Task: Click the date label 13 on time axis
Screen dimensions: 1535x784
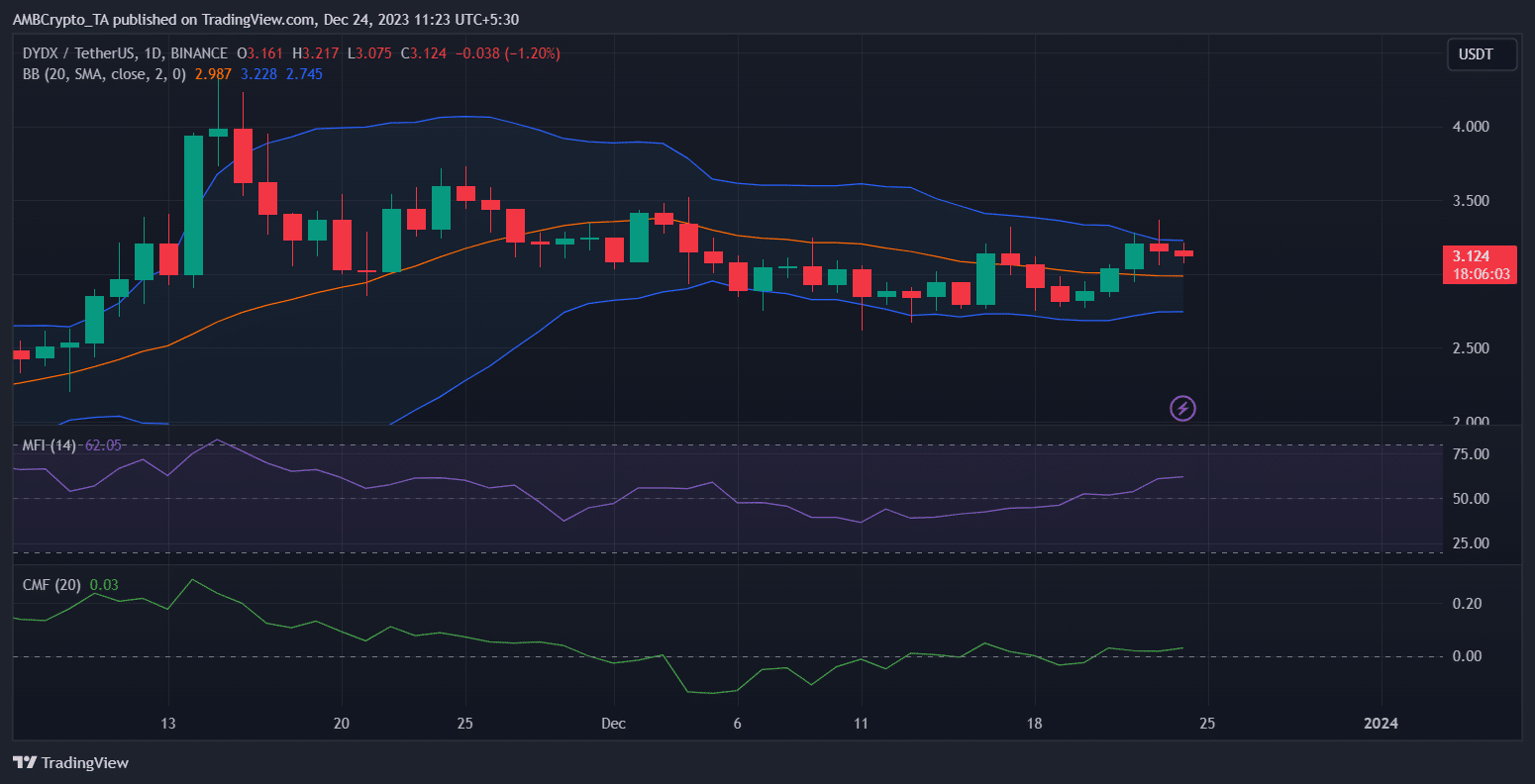Action: 167,724
